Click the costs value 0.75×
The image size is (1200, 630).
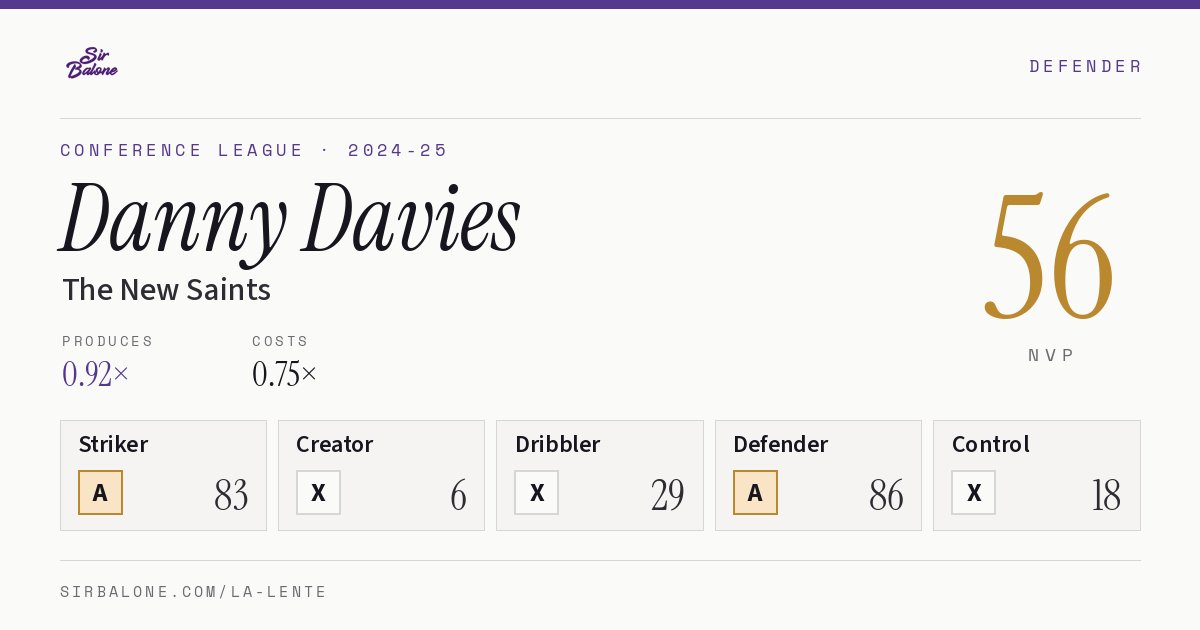285,374
